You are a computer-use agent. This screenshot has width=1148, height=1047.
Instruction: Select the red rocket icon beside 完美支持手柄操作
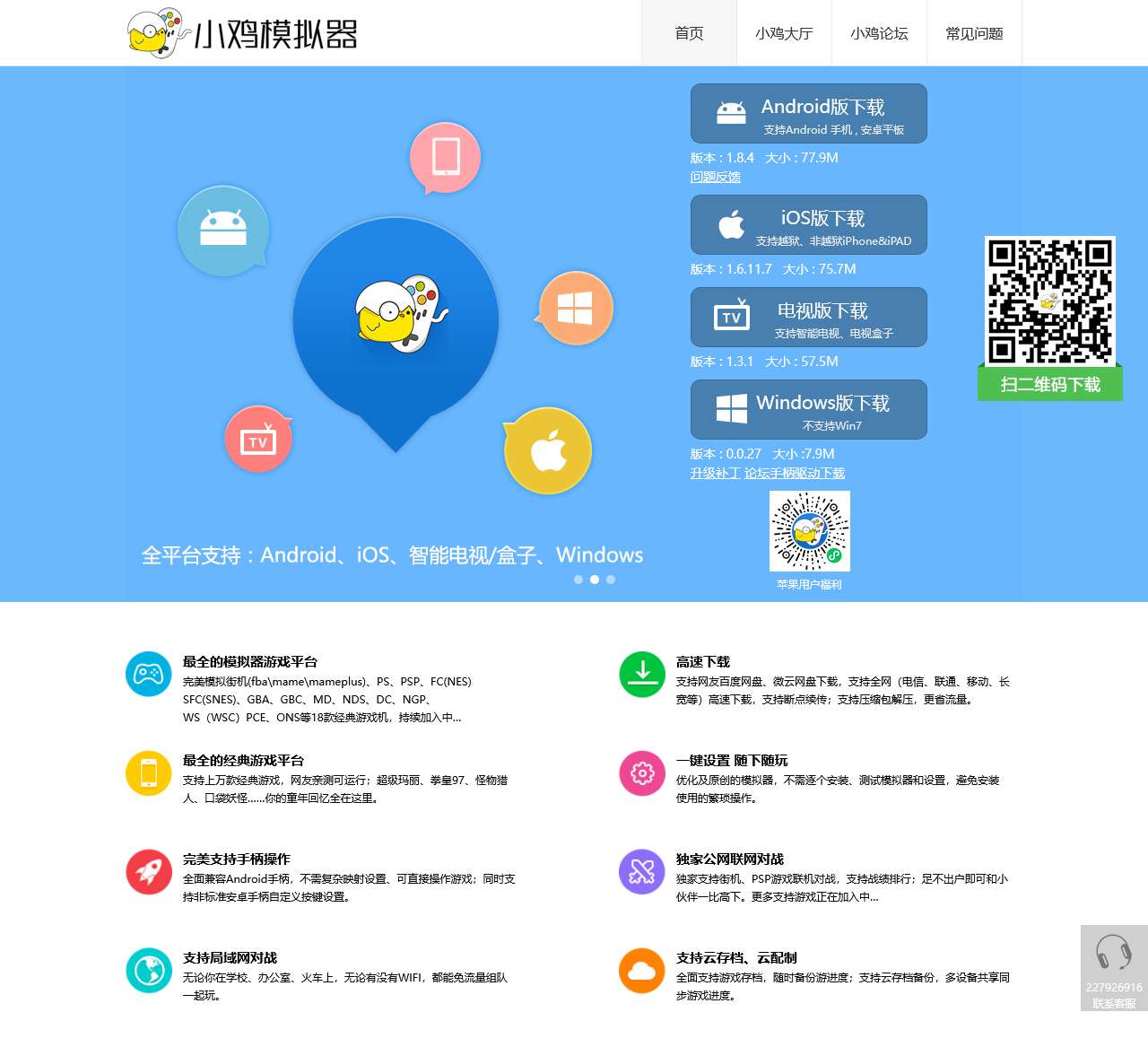pos(149,871)
